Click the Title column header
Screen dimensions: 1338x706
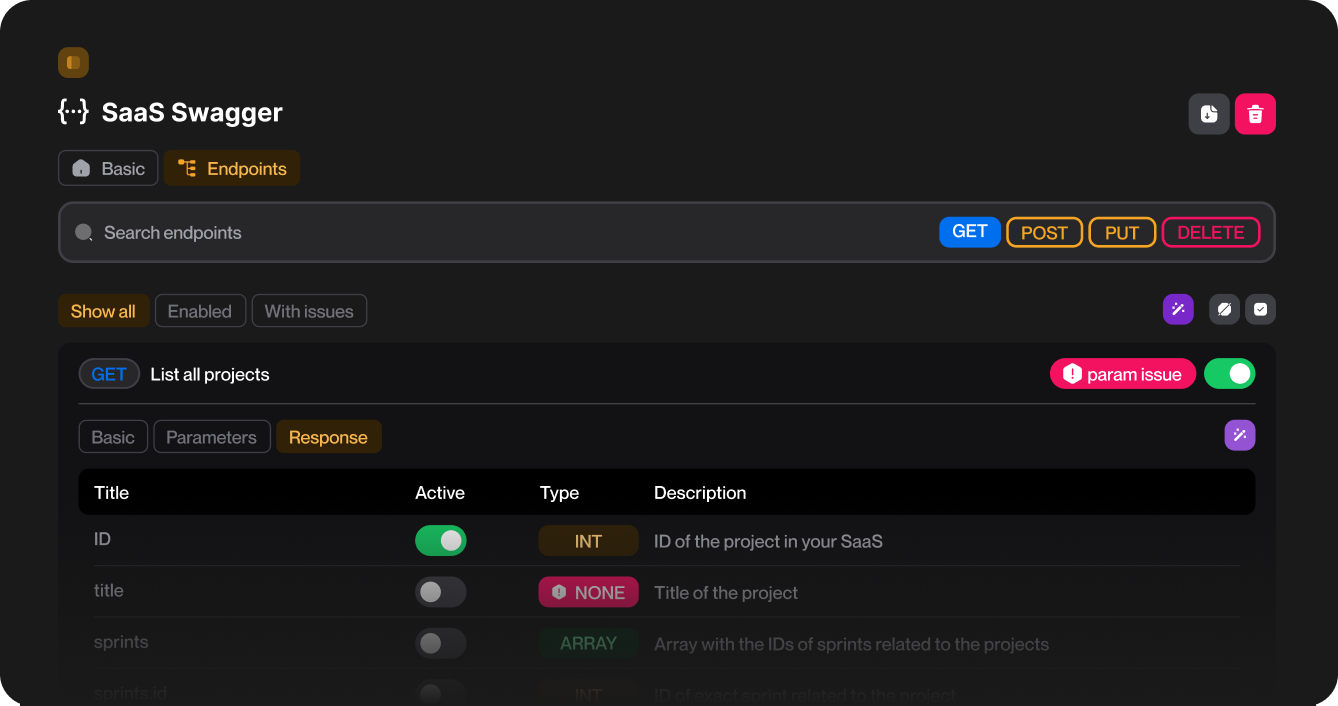(111, 492)
